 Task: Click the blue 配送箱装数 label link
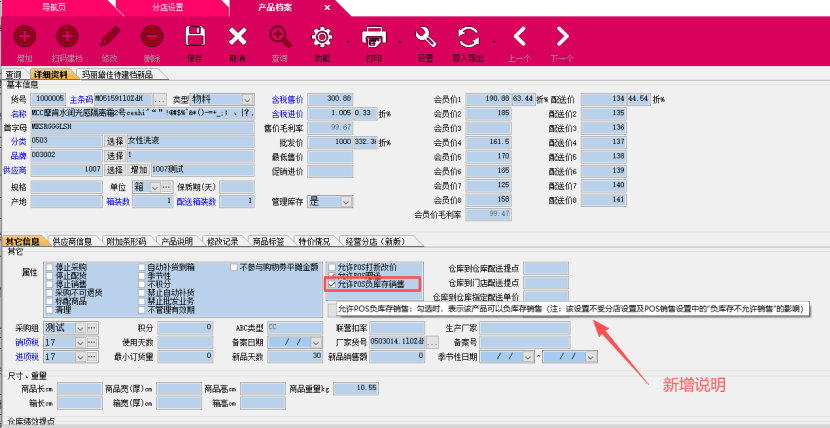coord(196,202)
